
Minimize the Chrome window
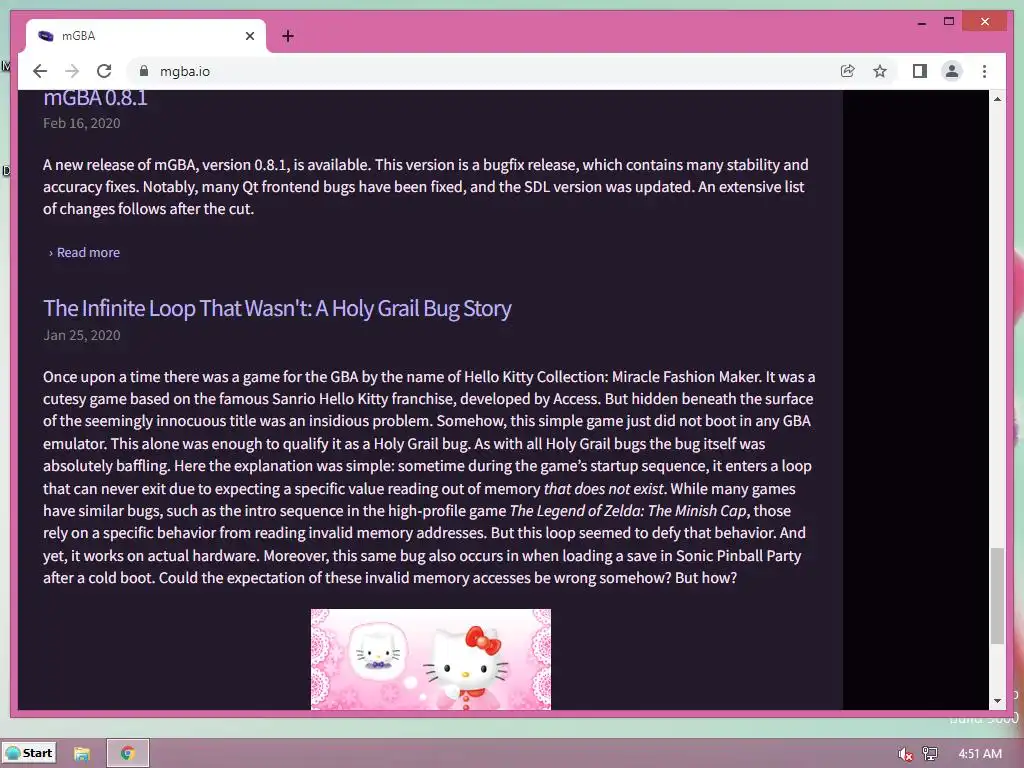click(921, 22)
